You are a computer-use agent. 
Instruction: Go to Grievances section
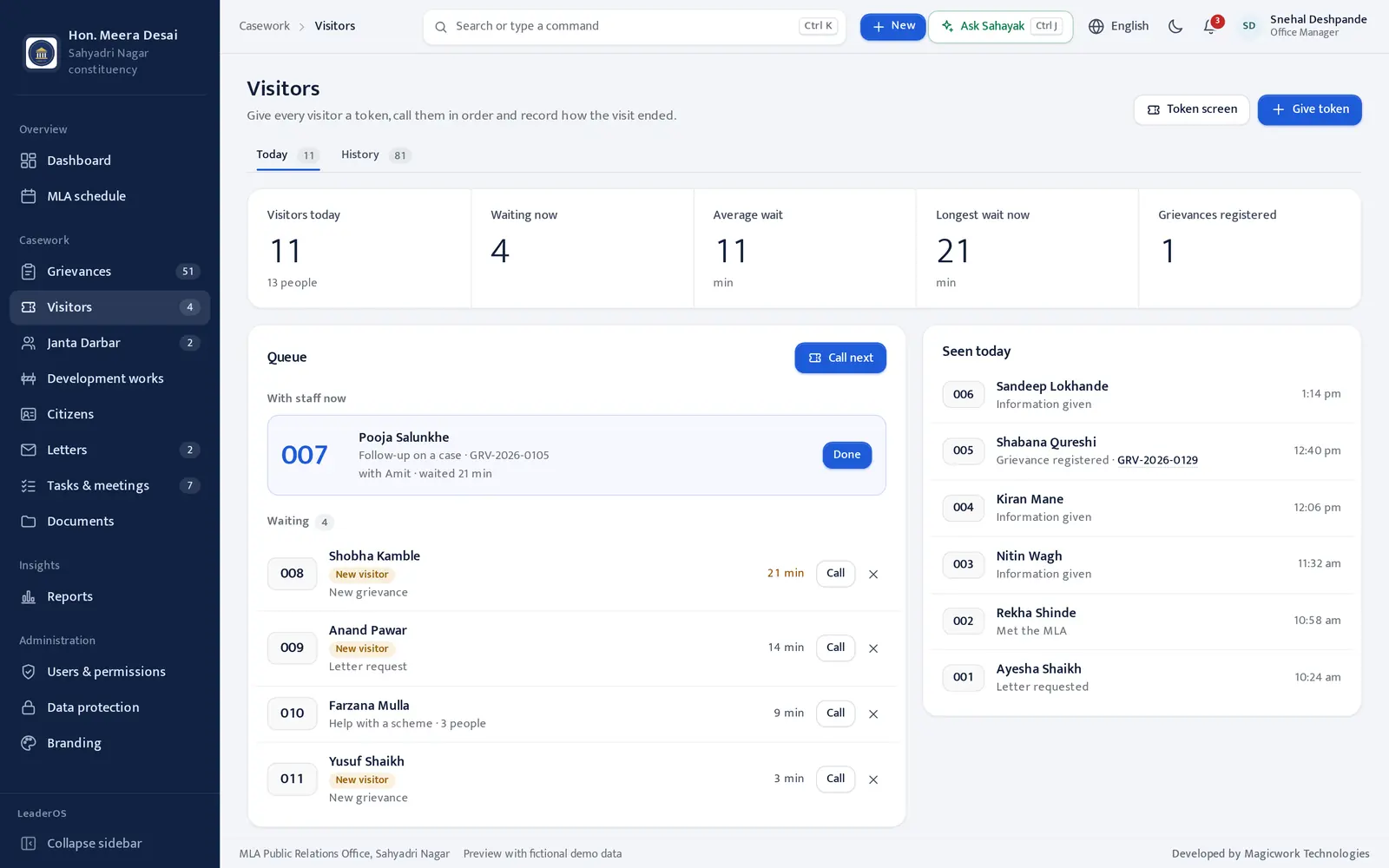109,272
